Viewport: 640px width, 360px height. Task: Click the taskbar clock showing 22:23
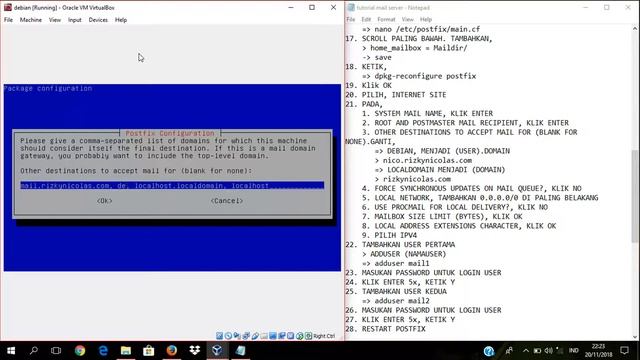coord(598,351)
